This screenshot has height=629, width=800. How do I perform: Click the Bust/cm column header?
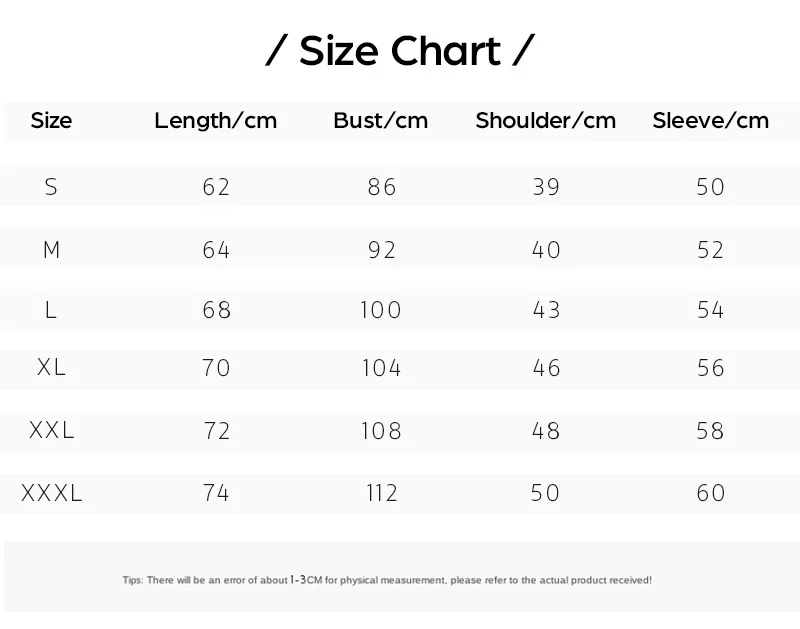coord(381,121)
